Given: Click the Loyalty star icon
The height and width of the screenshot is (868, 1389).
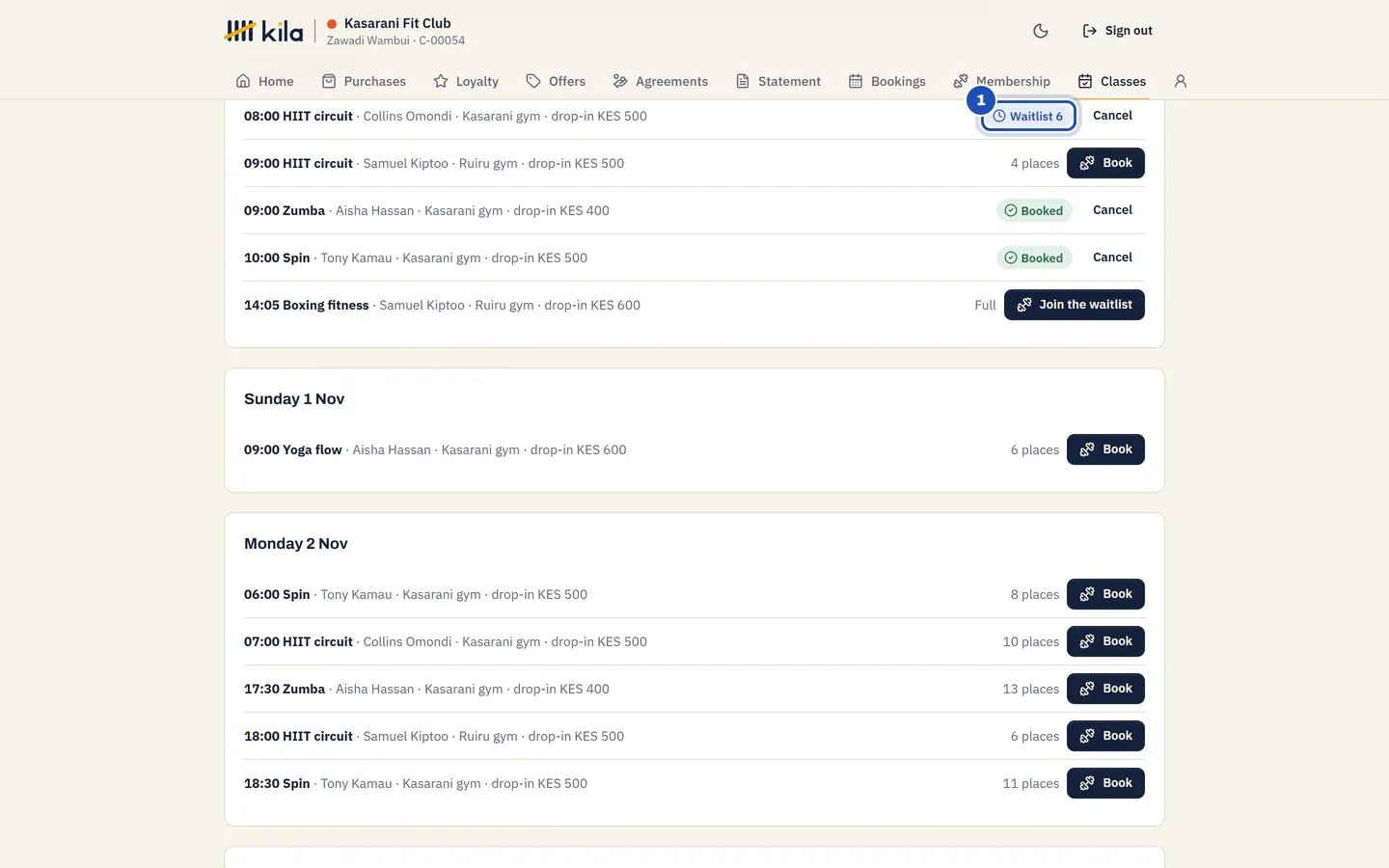Looking at the screenshot, I should pyautogui.click(x=441, y=81).
